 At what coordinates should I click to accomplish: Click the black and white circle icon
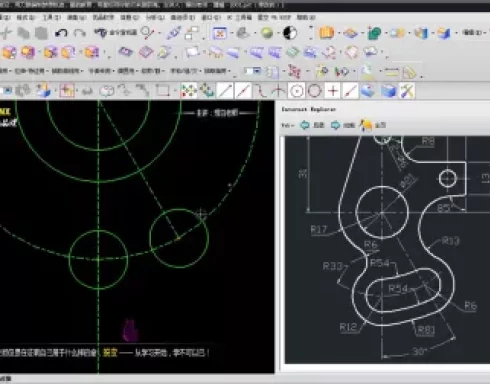290,33
